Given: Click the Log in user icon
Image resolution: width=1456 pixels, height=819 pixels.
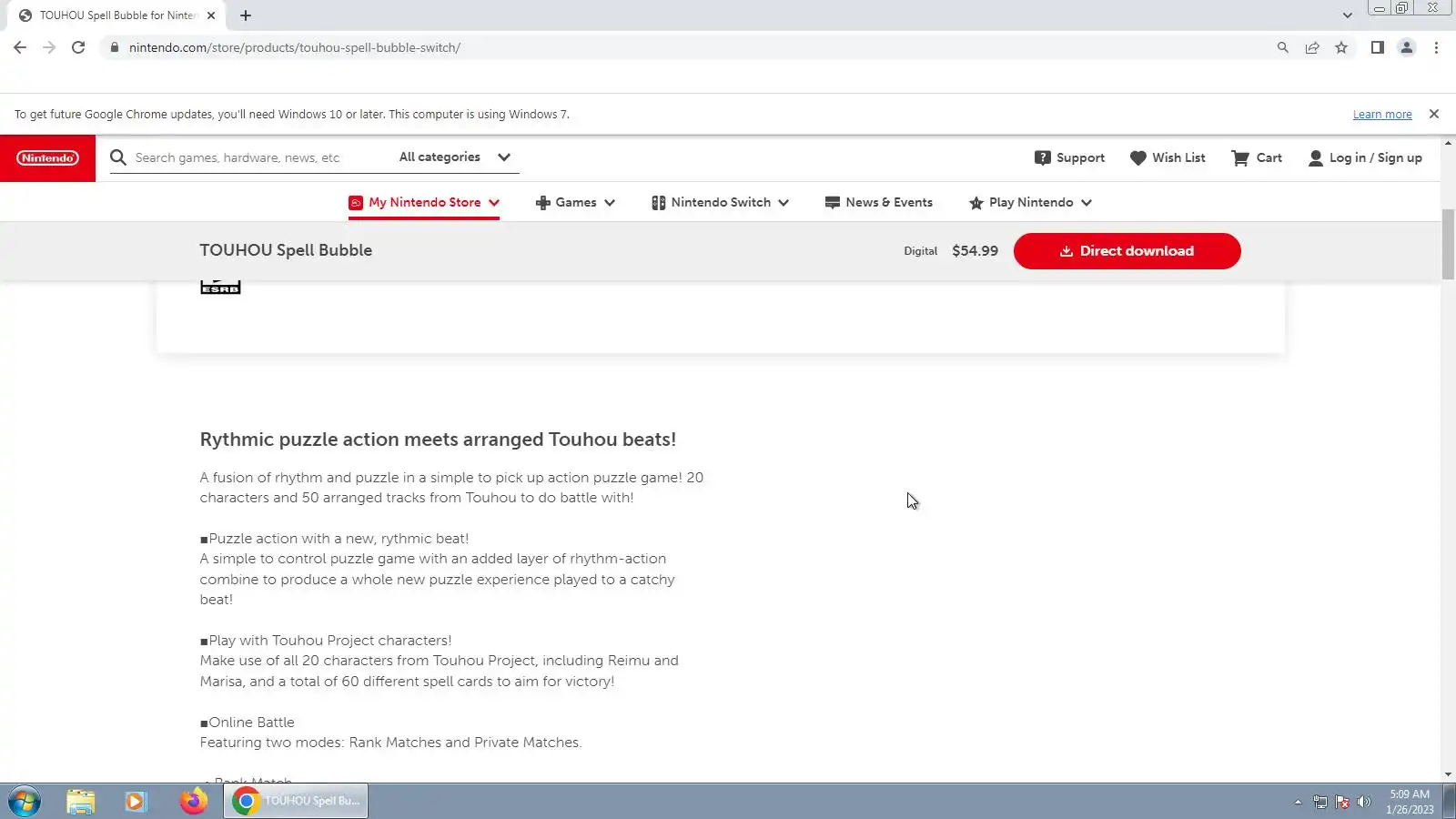Looking at the screenshot, I should tap(1316, 157).
